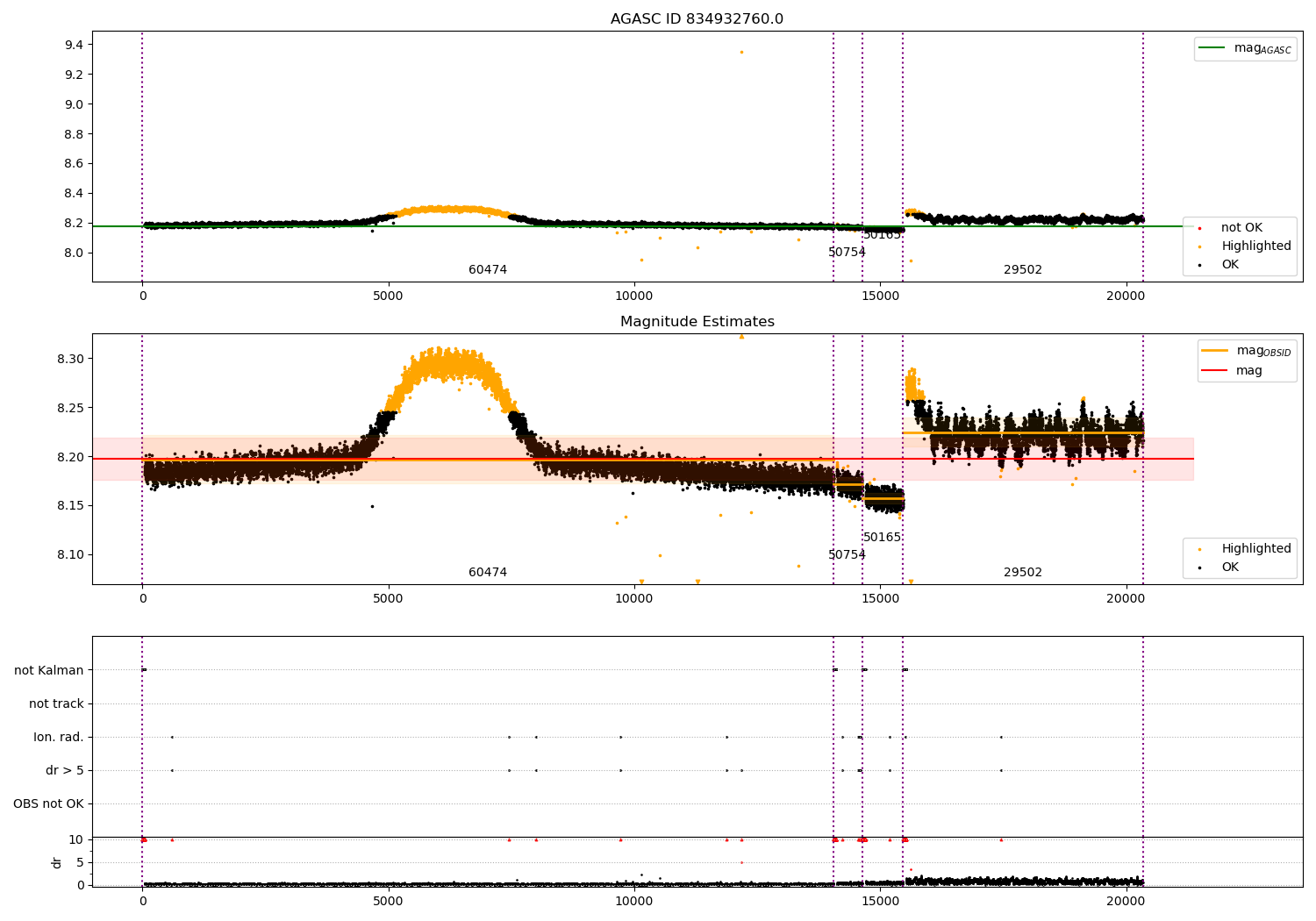Image resolution: width=1316 pixels, height=921 pixels.
Task: Click obsid label 29502 in Magnitude Estimates plot
Action: pos(1023,573)
